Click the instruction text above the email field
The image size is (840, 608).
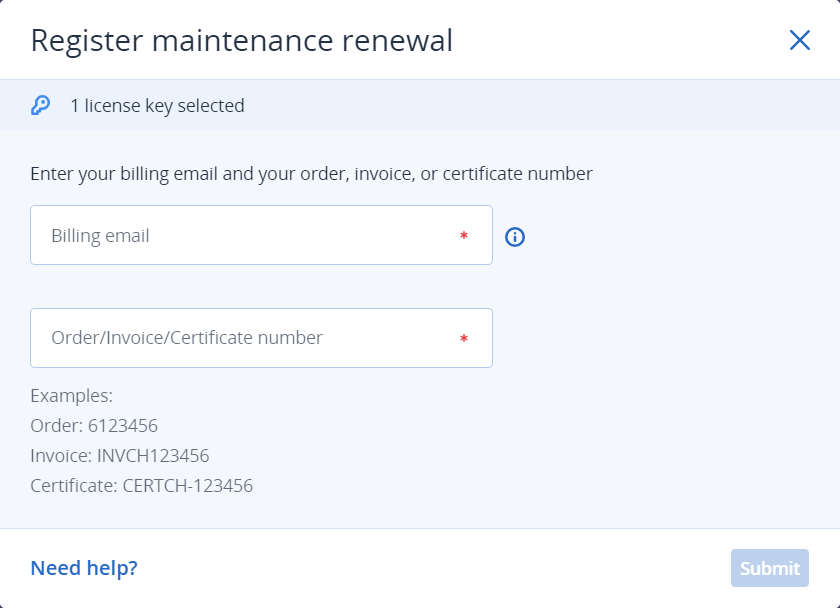[x=310, y=173]
